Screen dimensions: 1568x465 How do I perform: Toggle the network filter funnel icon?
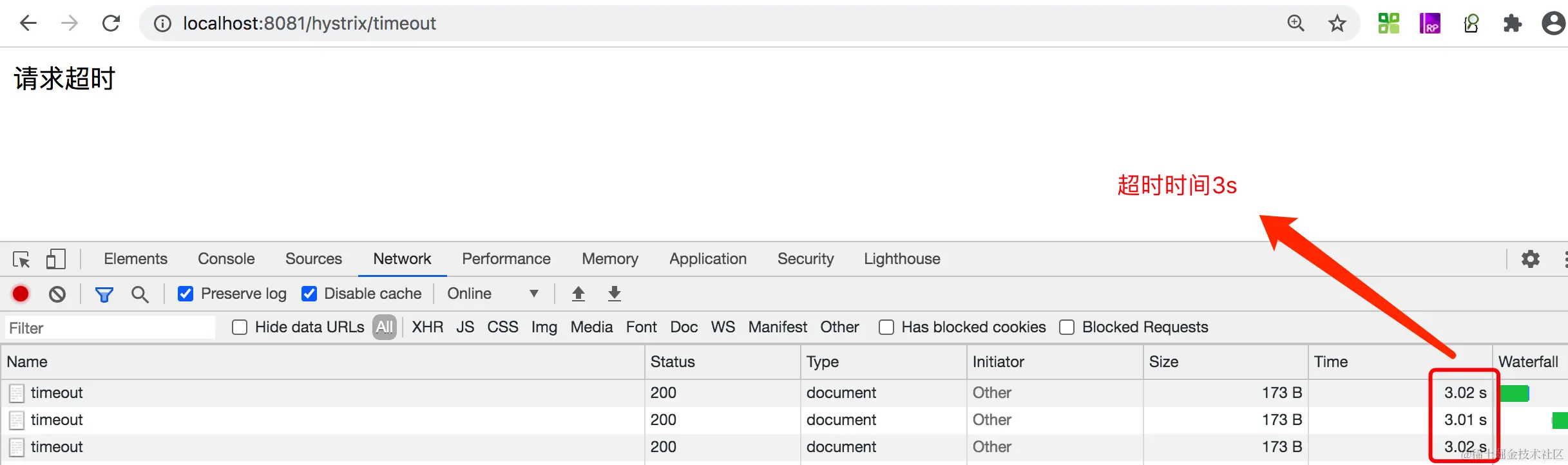[x=104, y=294]
